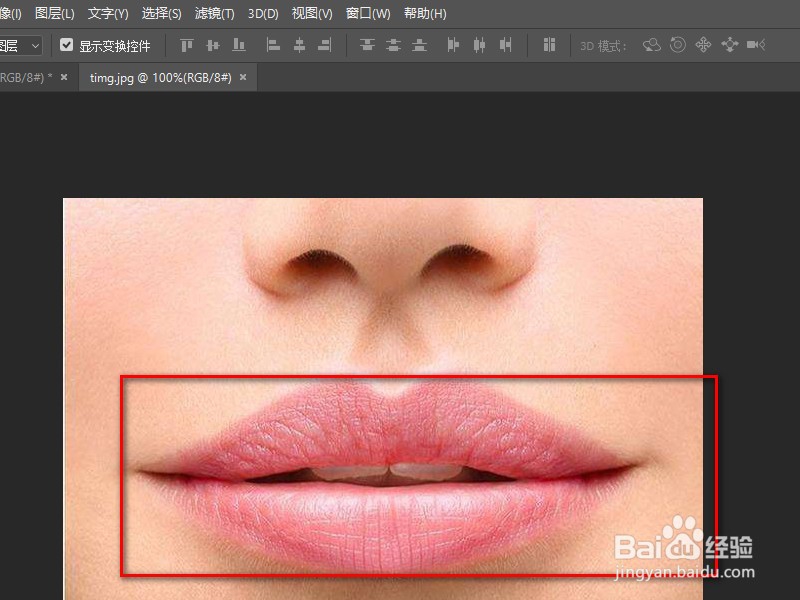The image size is (800, 600).
Task: Open the 滤镜(T) menu
Action: [214, 13]
